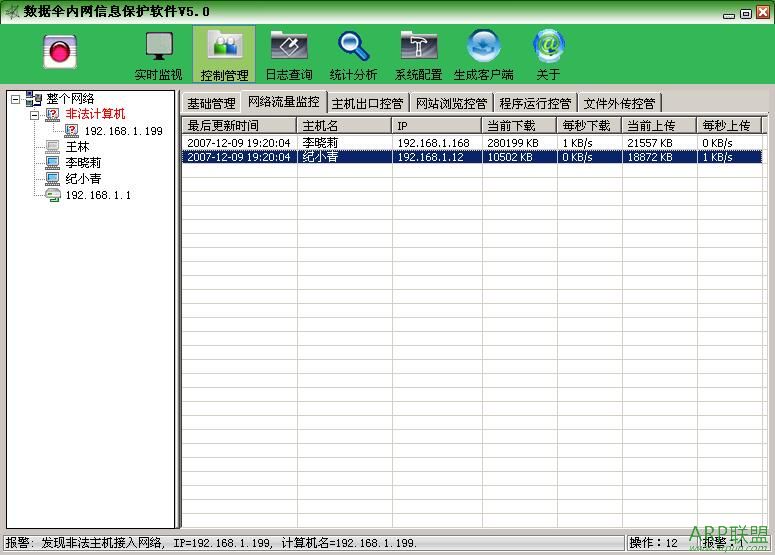This screenshot has width=775, height=555.
Task: Click the app logo in title bar
Action: tap(12, 11)
